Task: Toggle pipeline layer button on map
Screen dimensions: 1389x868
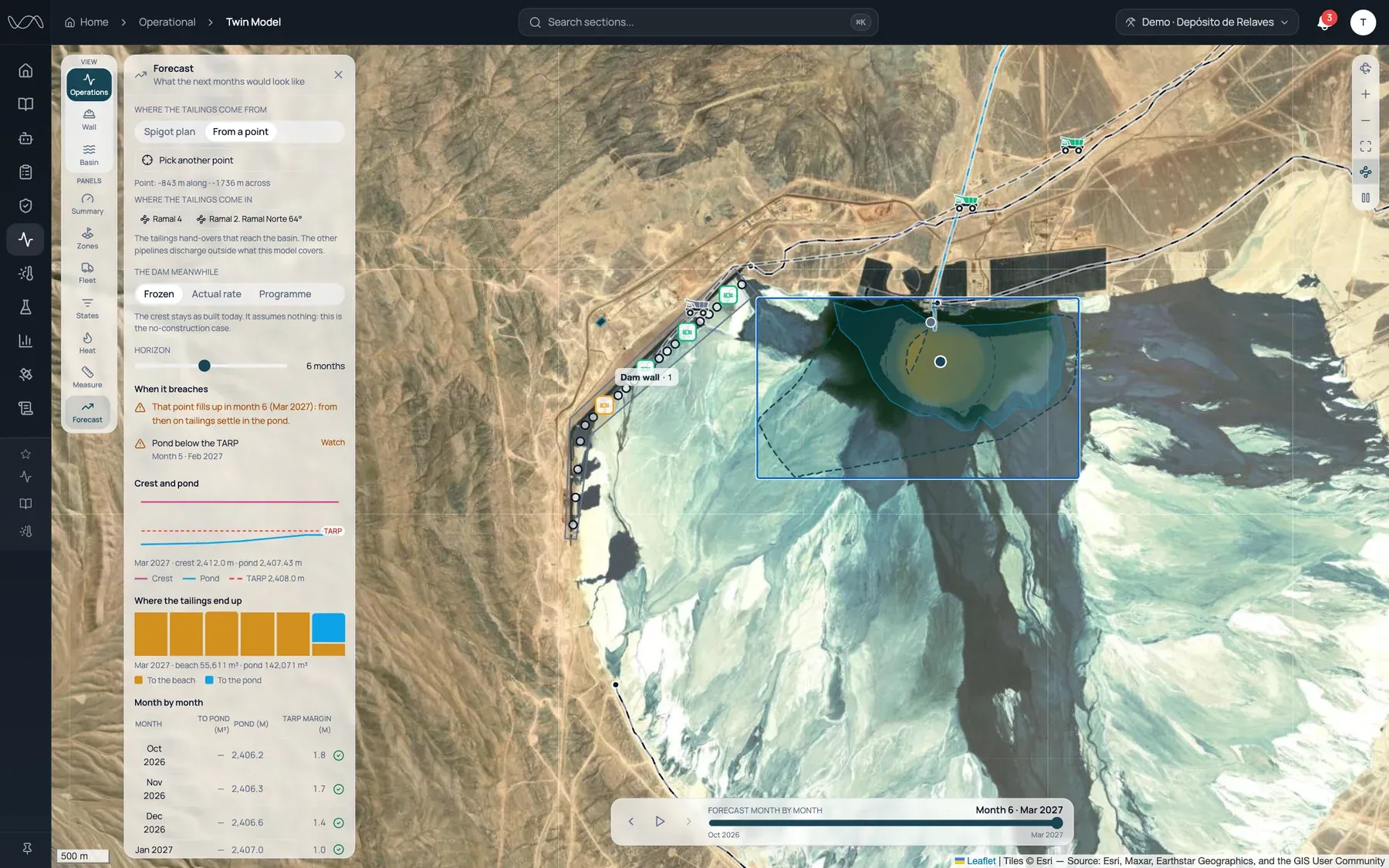Action: tap(1365, 172)
